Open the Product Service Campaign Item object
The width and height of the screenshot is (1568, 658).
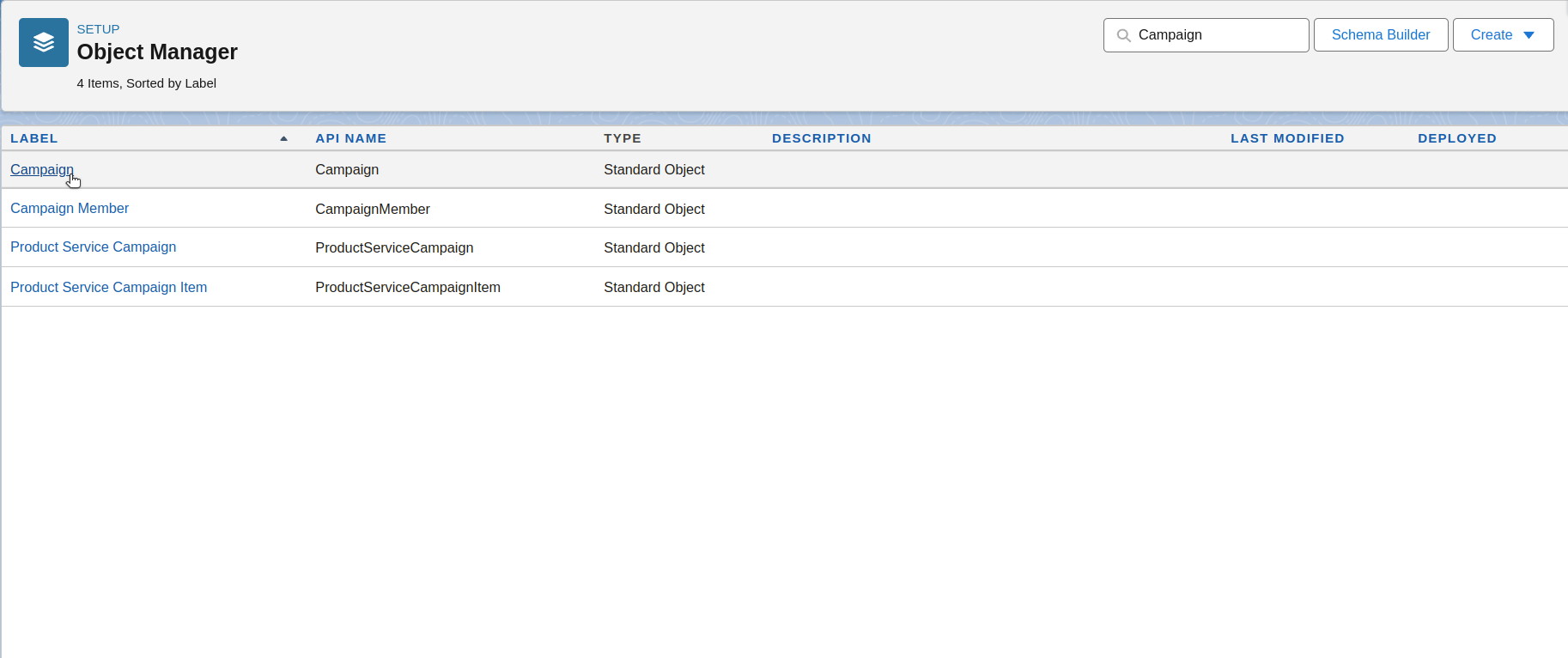pos(108,287)
